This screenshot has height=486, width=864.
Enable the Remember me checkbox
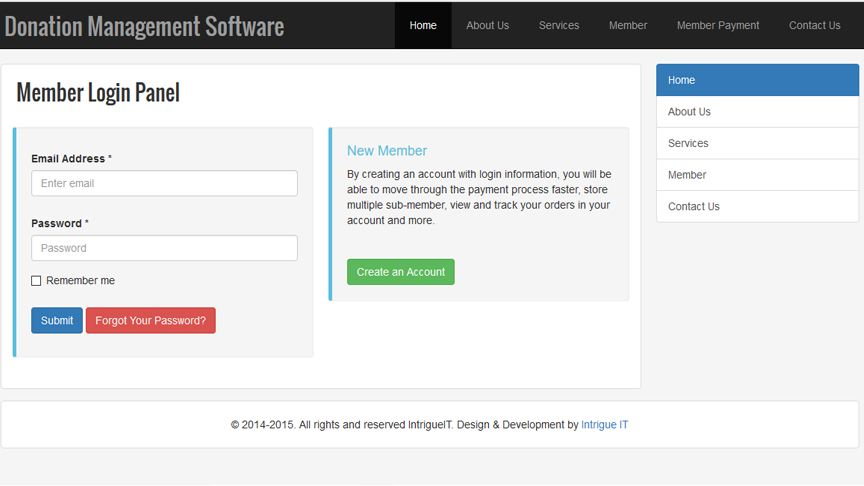pyautogui.click(x=36, y=281)
